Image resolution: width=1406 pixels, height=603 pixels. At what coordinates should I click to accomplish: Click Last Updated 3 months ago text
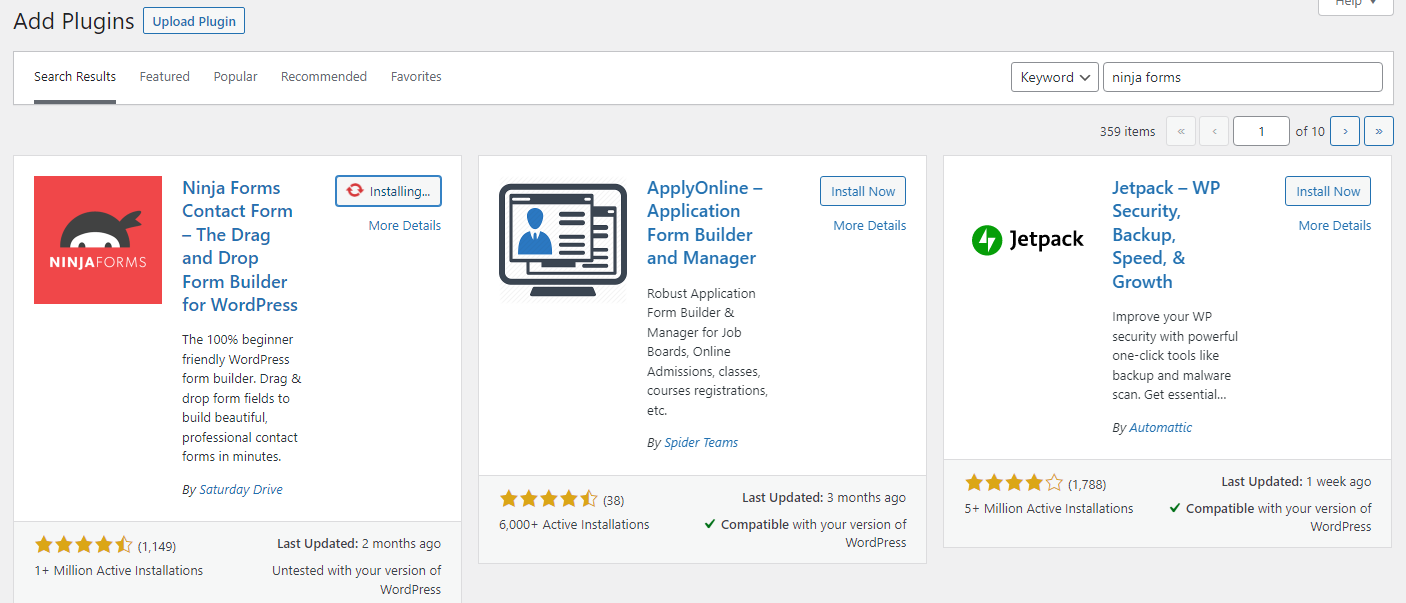[824, 497]
